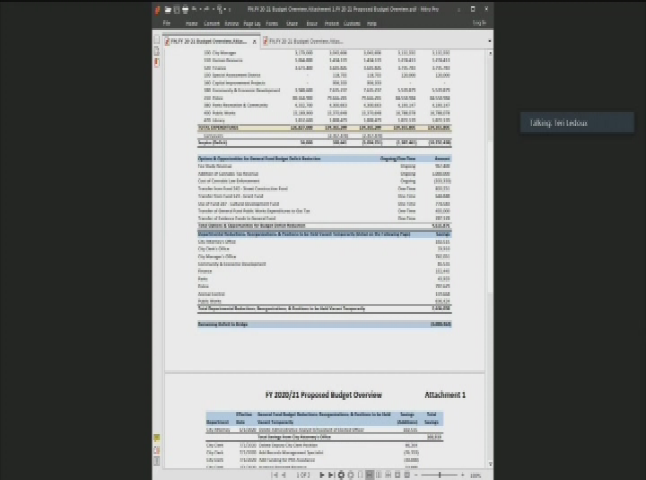Adjust the zoom slider in status bar
Viewport: 646px width, 480px height.
tap(440, 475)
